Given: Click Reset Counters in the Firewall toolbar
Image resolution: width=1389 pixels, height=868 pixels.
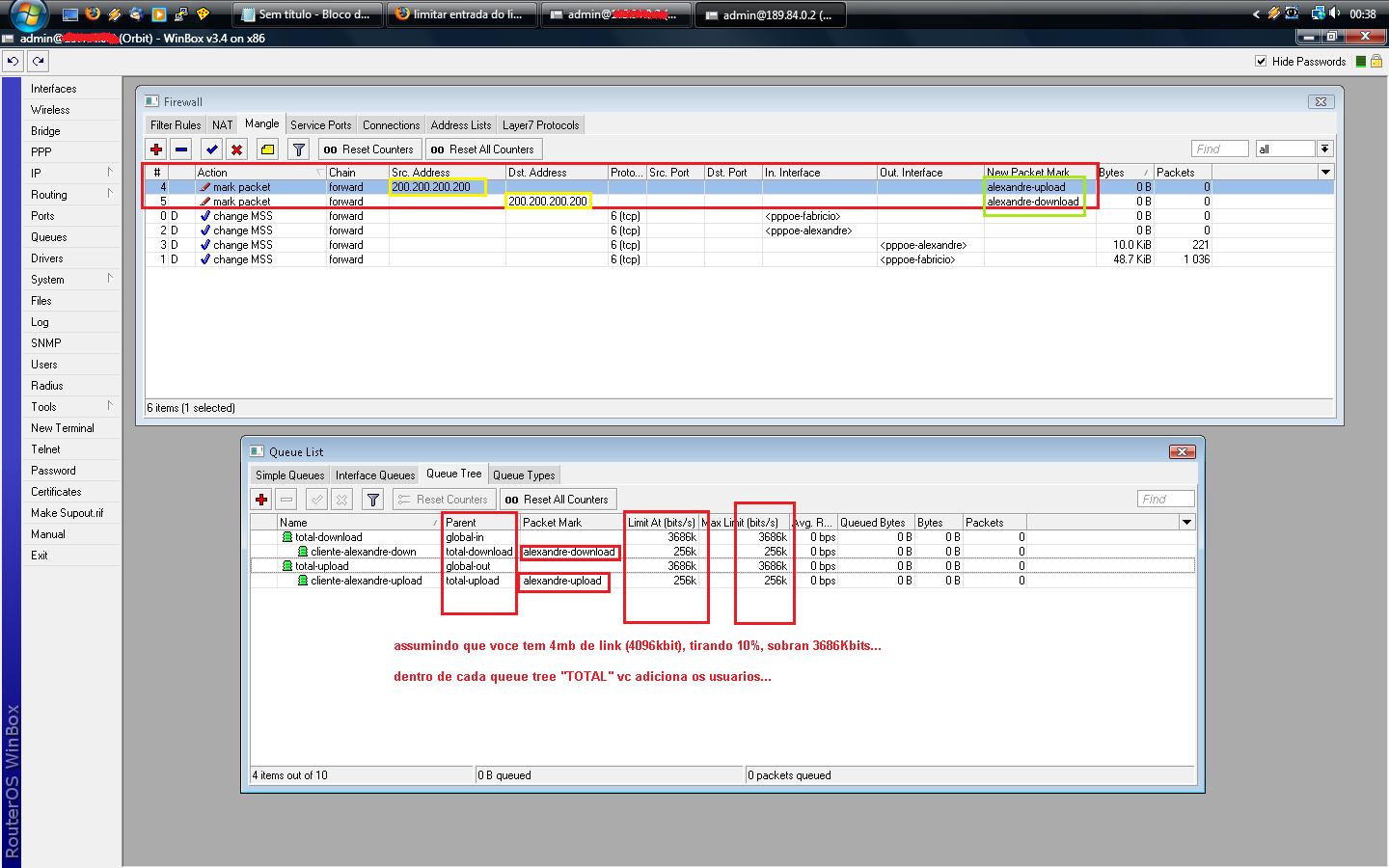Looking at the screenshot, I should (x=368, y=149).
